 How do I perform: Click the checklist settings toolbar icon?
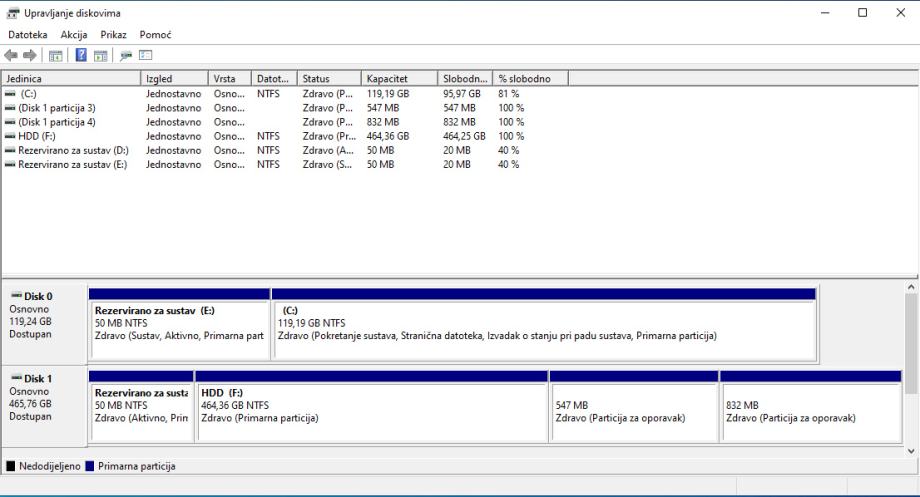click(146, 55)
